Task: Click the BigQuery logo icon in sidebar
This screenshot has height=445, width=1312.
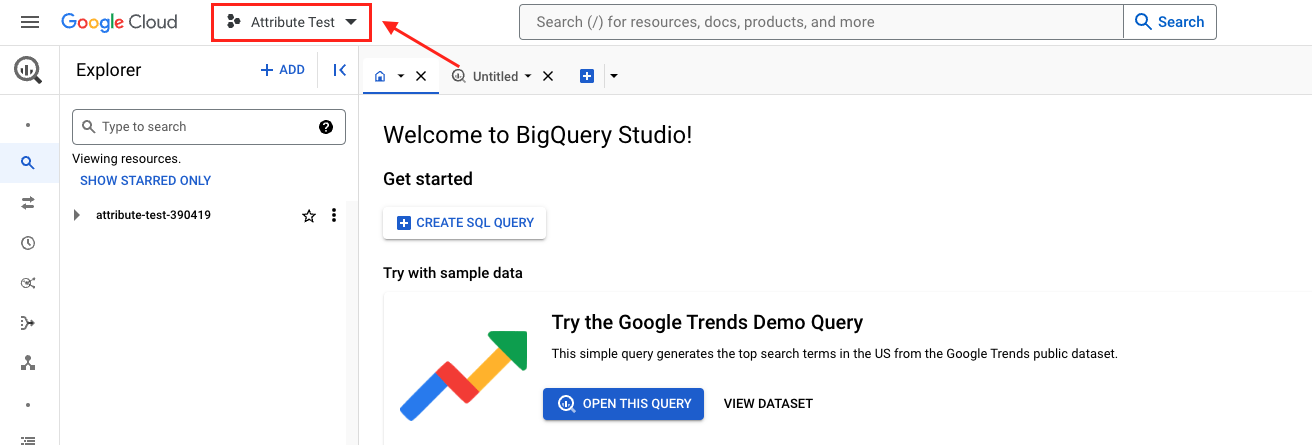Action: point(28,70)
